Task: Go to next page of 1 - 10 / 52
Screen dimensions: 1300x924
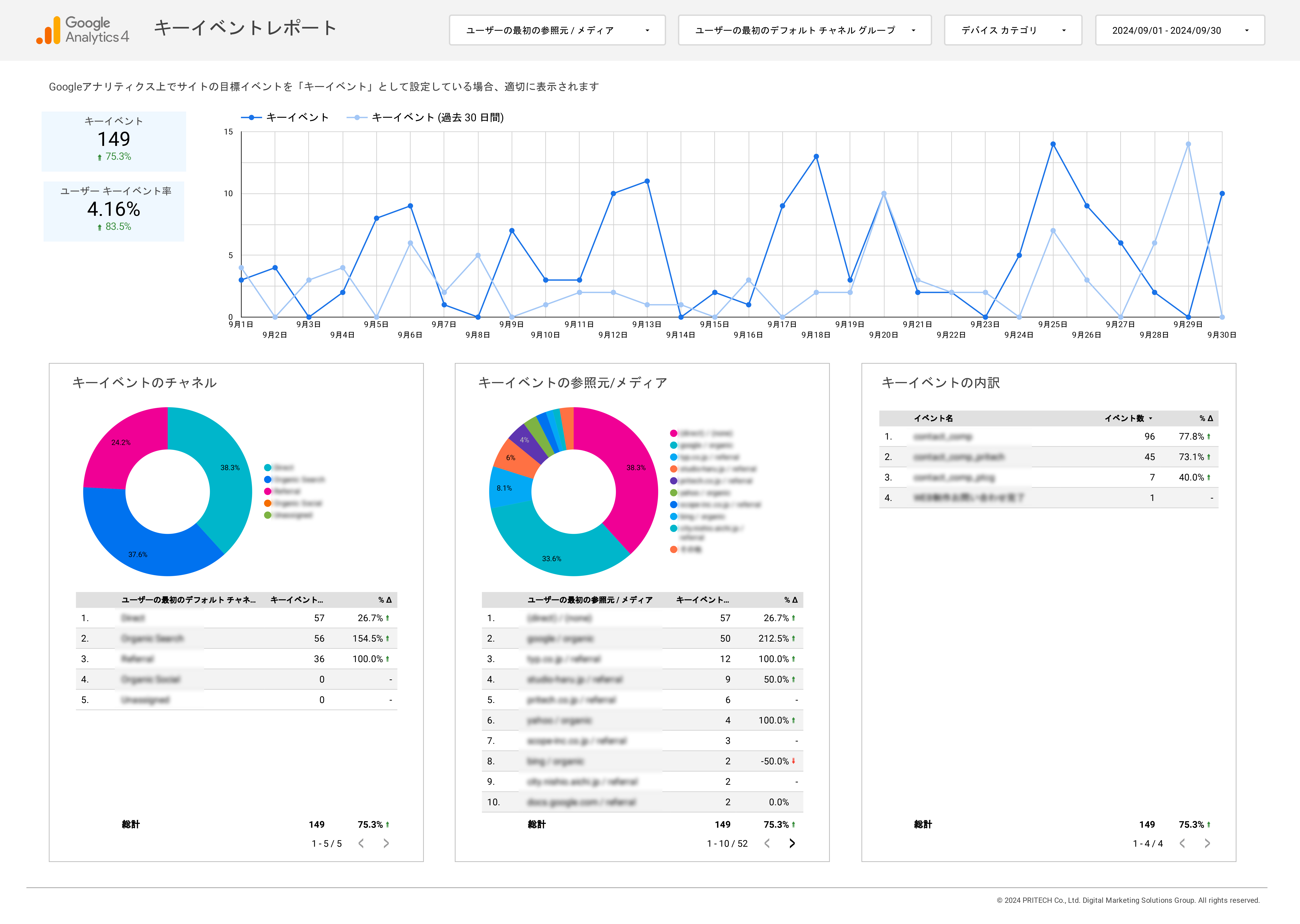Action: pyautogui.click(x=792, y=843)
